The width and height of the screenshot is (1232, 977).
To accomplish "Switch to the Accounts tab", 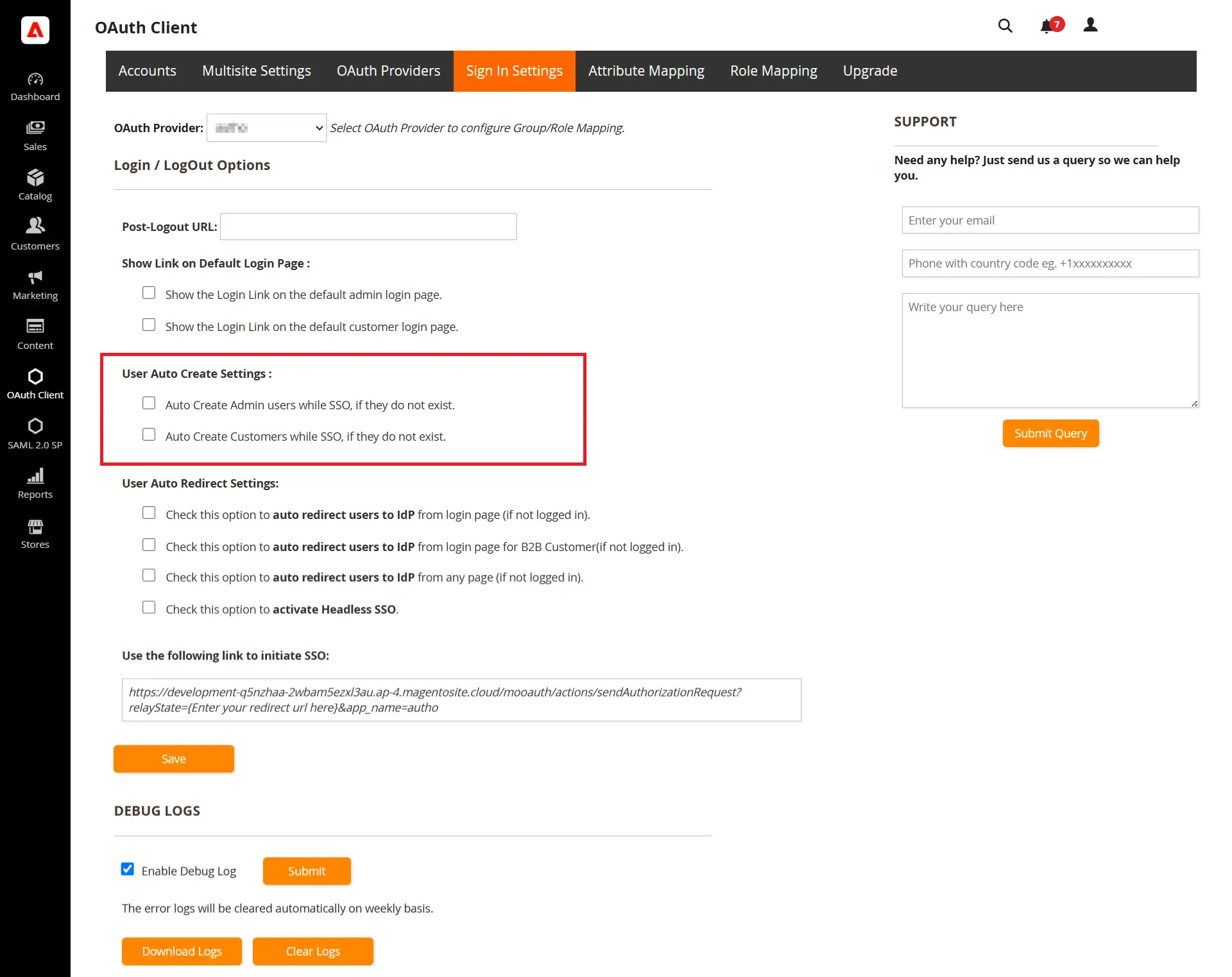I will (148, 71).
